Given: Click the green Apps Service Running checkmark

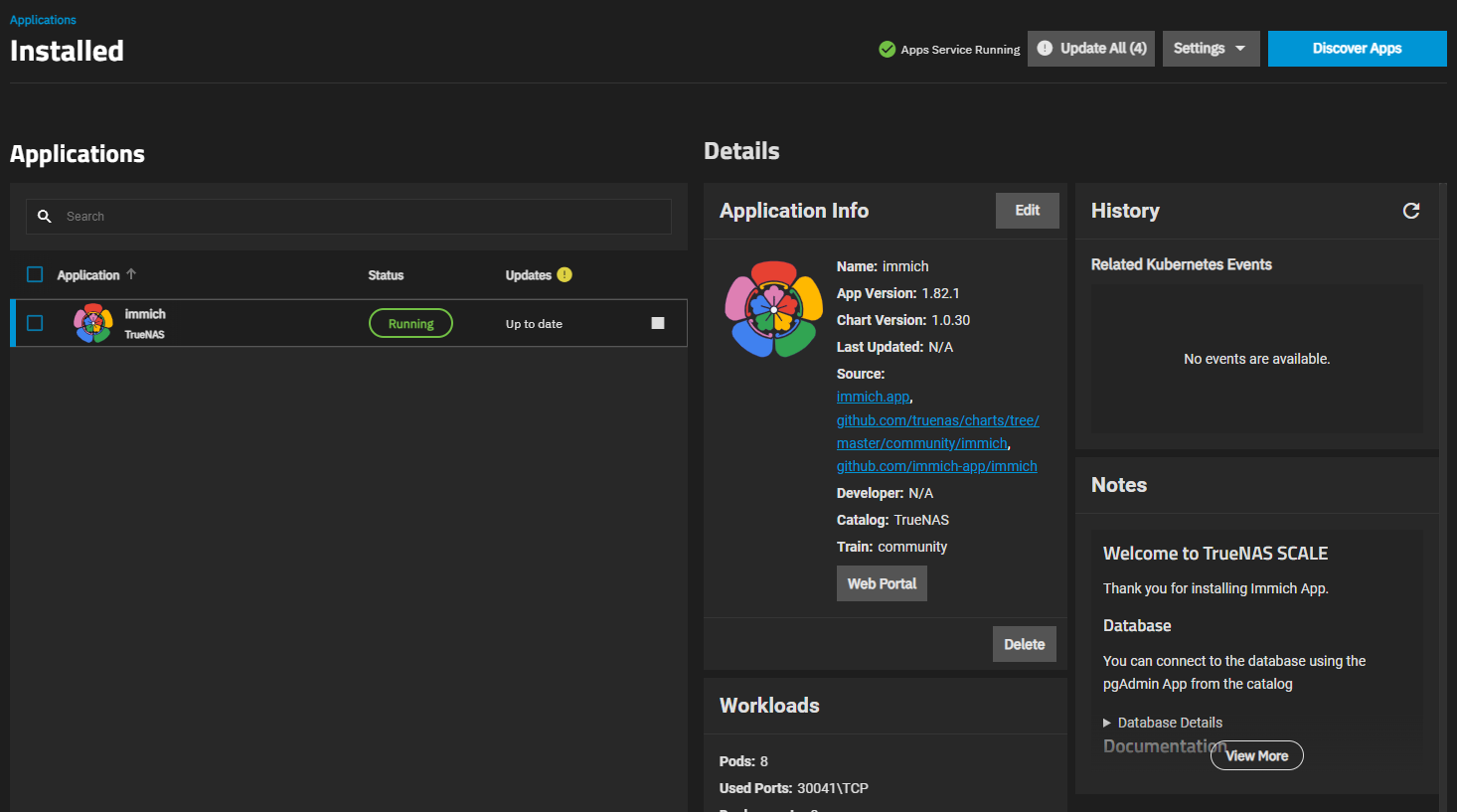Looking at the screenshot, I should [888, 49].
